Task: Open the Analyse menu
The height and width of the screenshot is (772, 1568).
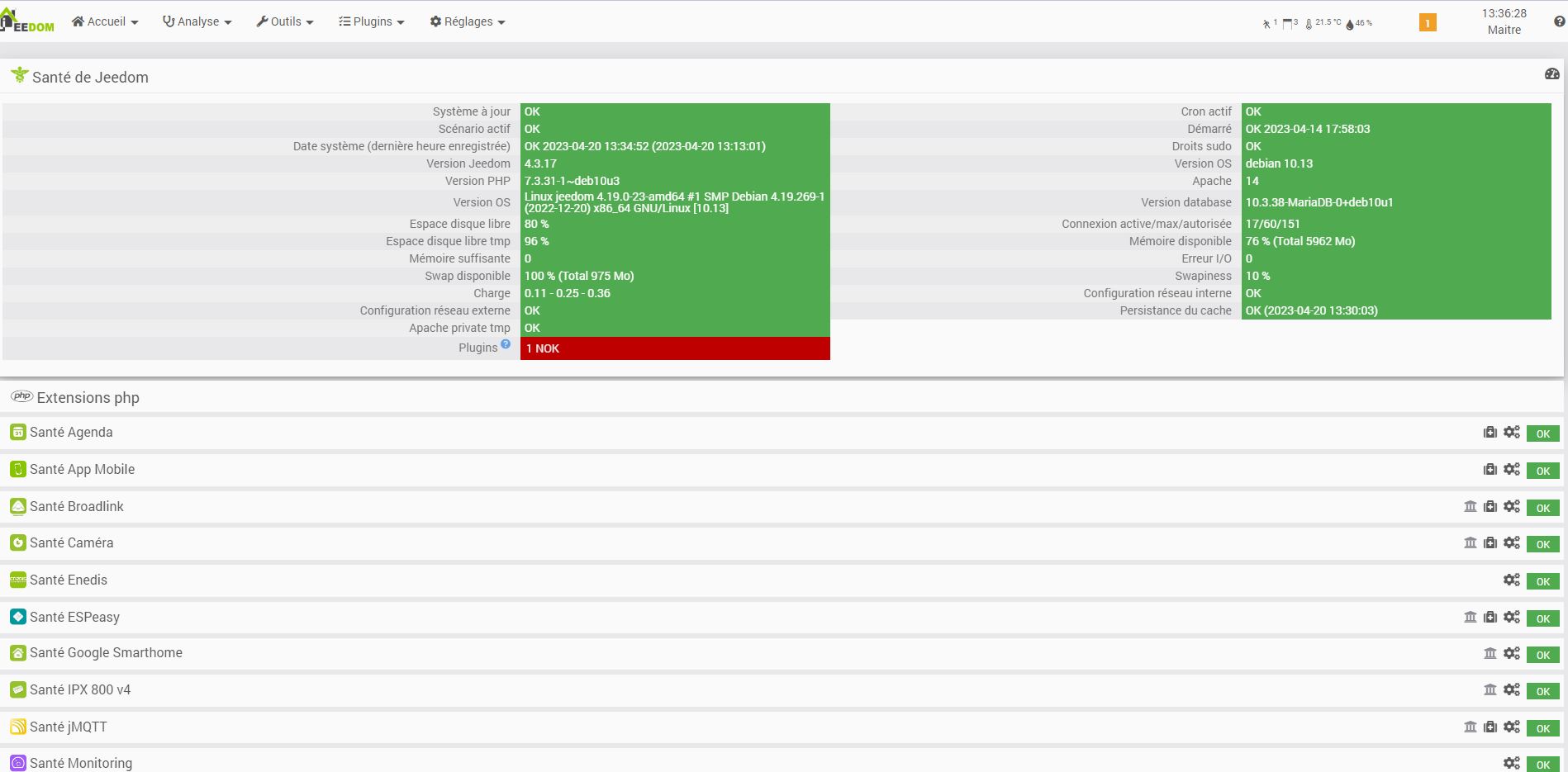Action: [197, 21]
